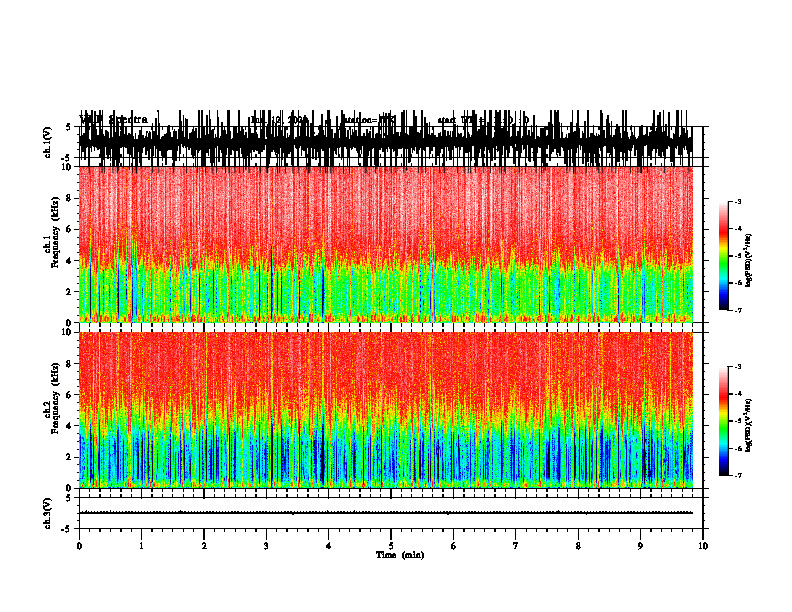The width and height of the screenshot is (792, 612).
Task: Click the ch.2 spectrogram panel
Action: [386, 410]
